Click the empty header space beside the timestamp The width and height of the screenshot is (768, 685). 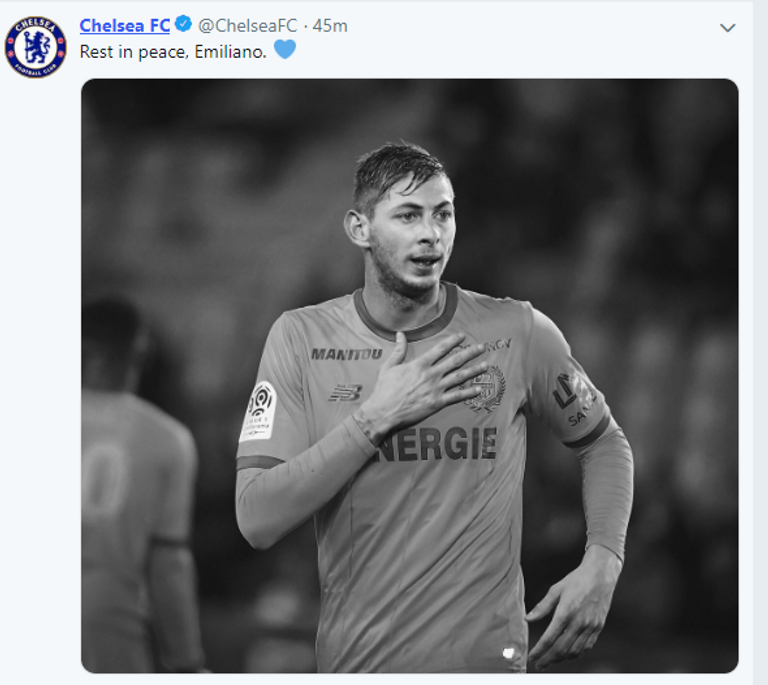coord(520,27)
